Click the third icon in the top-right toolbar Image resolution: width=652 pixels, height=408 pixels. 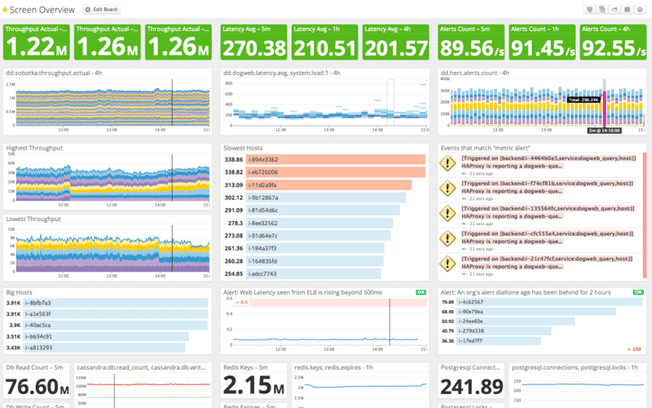pyautogui.click(x=614, y=9)
